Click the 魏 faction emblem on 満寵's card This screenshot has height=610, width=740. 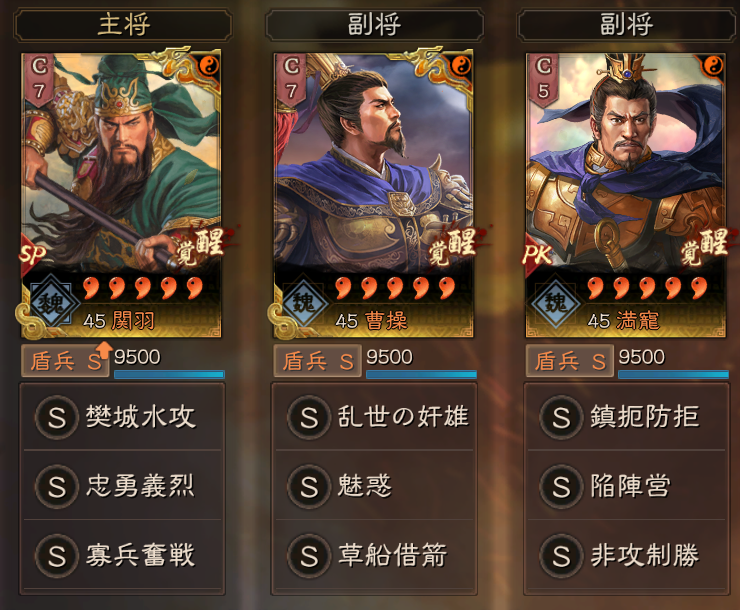pyautogui.click(x=555, y=303)
